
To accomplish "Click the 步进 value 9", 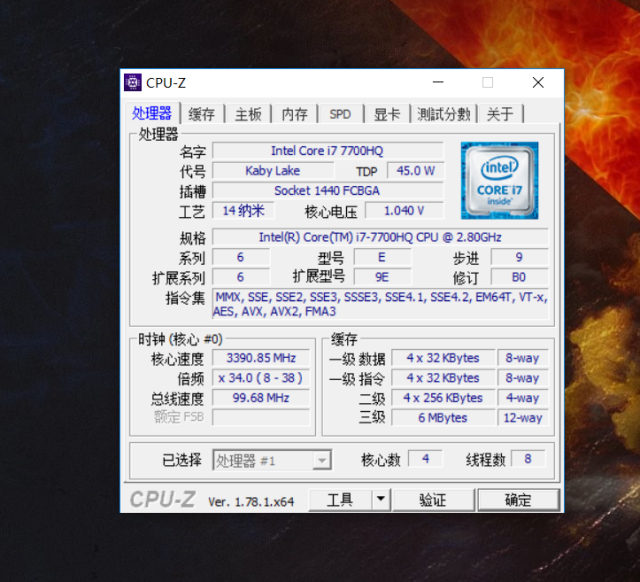I will [519, 257].
